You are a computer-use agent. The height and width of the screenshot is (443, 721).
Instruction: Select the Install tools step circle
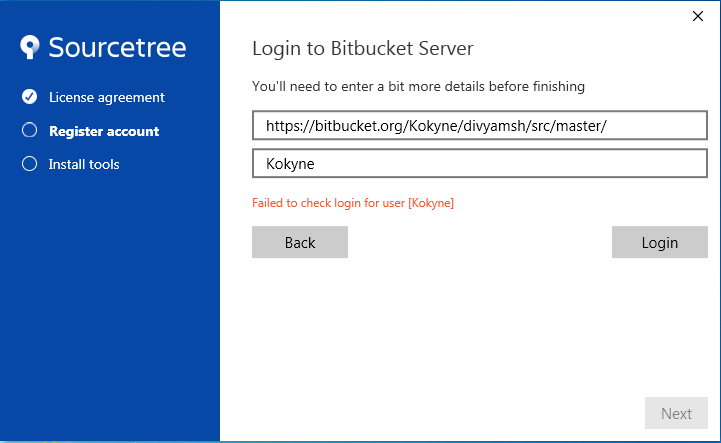[x=29, y=164]
